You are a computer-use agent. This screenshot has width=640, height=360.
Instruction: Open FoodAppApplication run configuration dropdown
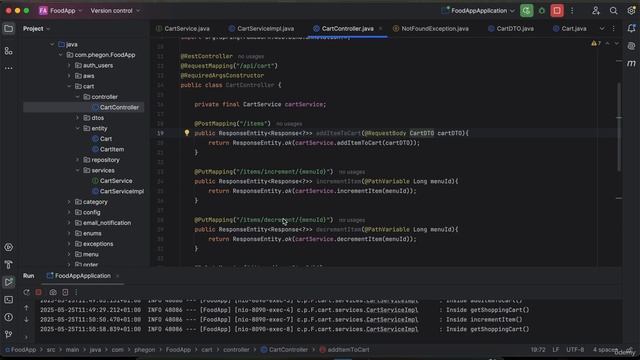tap(478, 11)
